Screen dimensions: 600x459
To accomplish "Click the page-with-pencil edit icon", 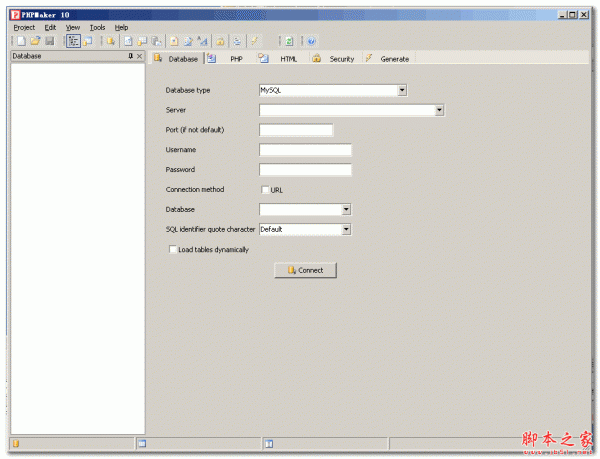I will point(188,41).
